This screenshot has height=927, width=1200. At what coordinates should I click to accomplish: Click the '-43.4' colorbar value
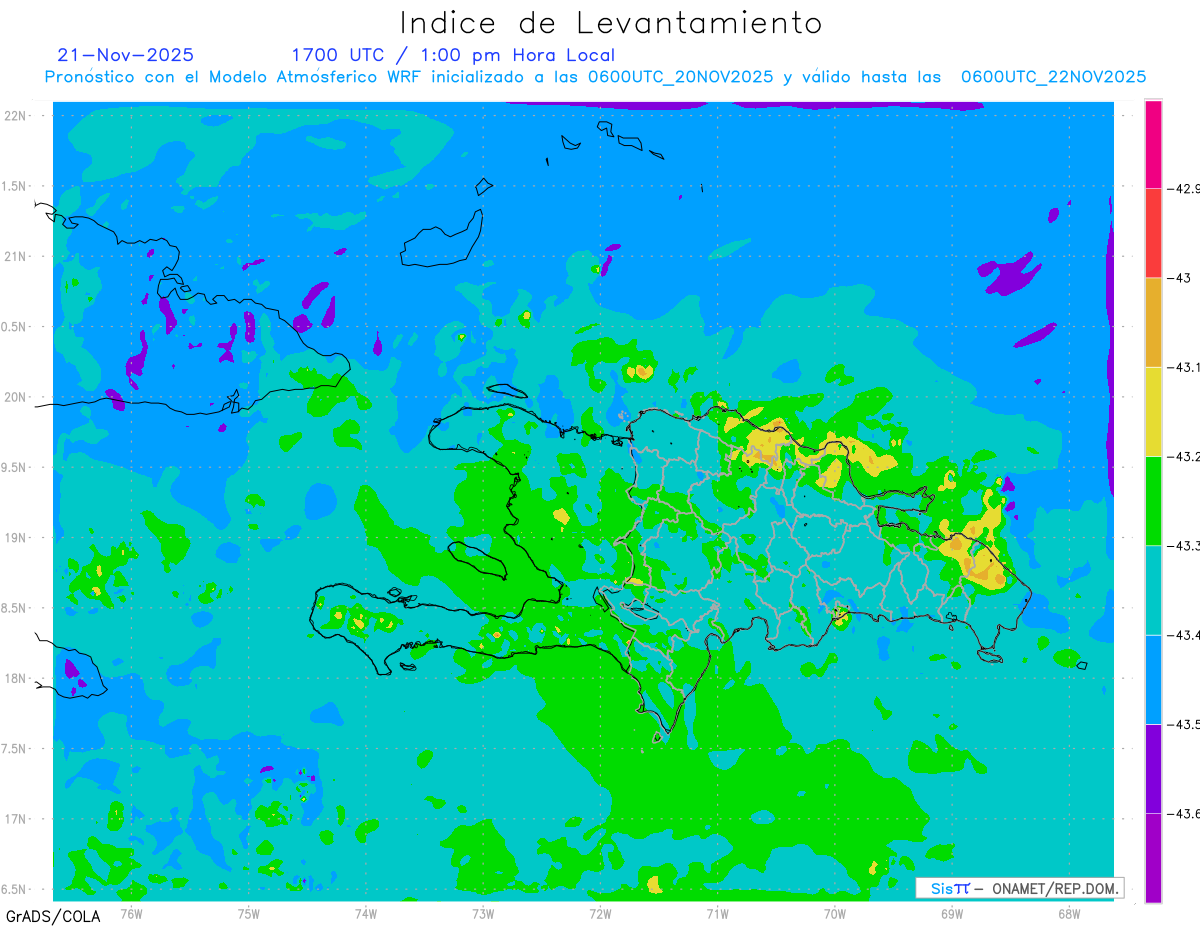point(1185,635)
